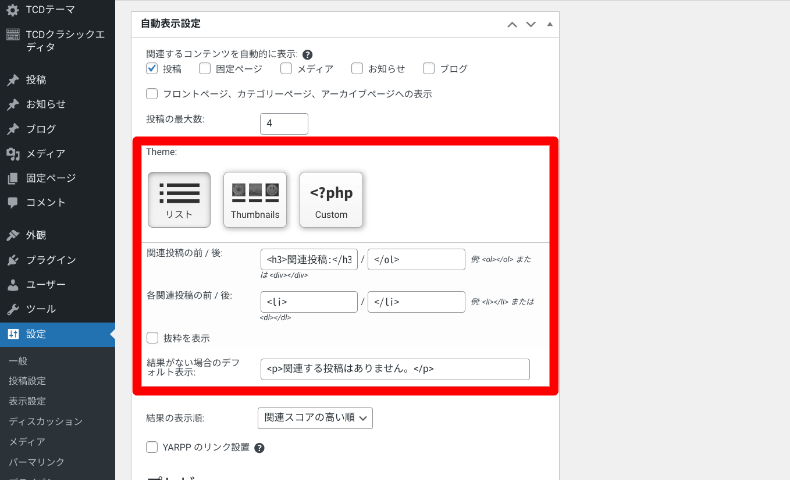Go to プラグイン in sidebar
The height and width of the screenshot is (480, 790).
[51, 260]
